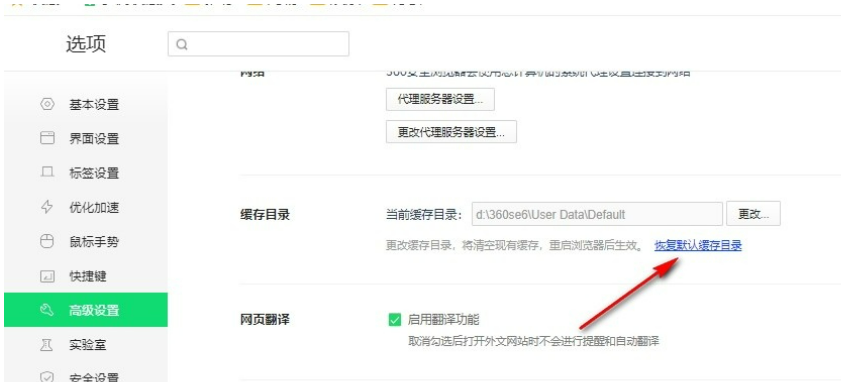The width and height of the screenshot is (841, 382).
Task: Click the 代理服务器设置... button
Action: click(x=440, y=99)
